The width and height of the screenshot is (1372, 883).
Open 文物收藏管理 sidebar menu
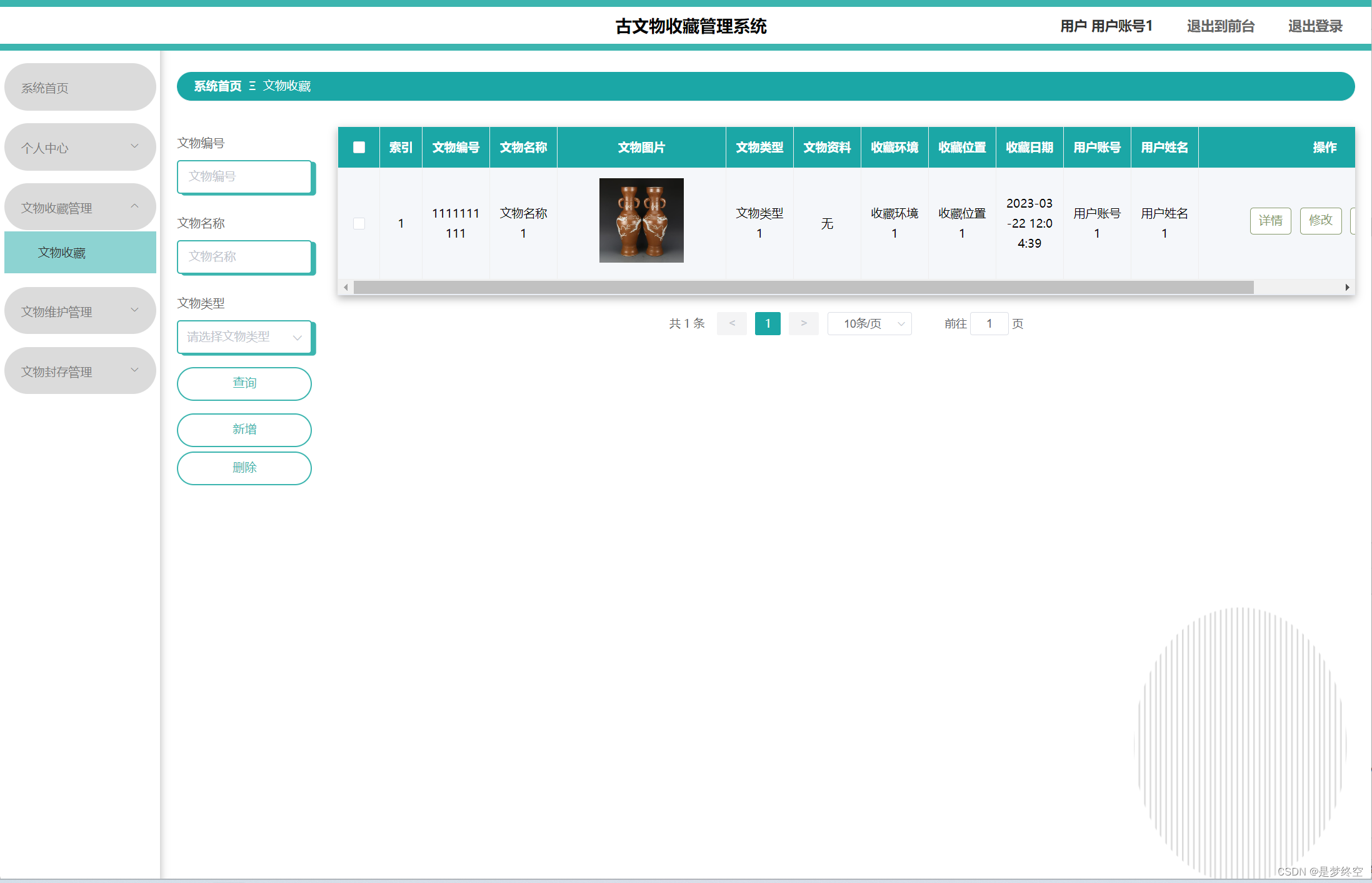coord(80,207)
